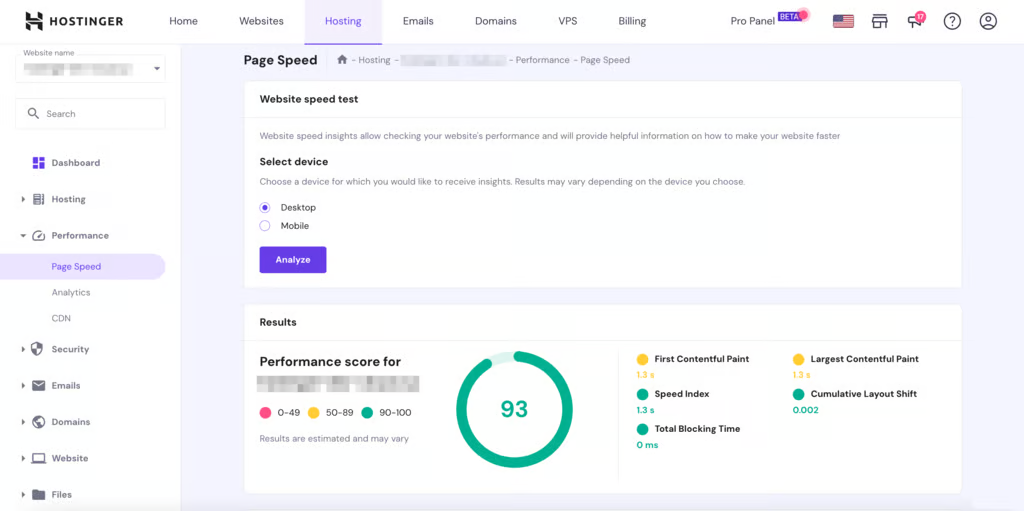1024x511 pixels.
Task: Open Analytics under Performance
Action: 71,293
